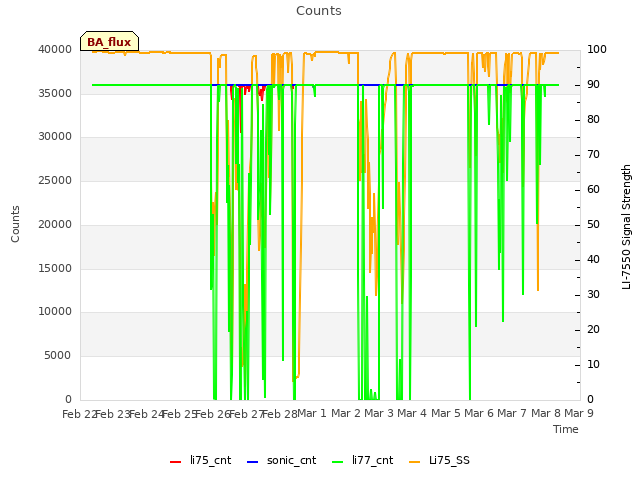Click the 5000 tick on counts axis

coord(58,356)
